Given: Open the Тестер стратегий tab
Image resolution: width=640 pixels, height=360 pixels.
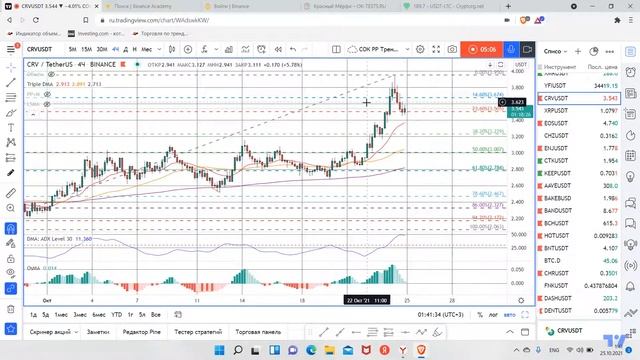Looking at the screenshot, I should pos(198,332).
